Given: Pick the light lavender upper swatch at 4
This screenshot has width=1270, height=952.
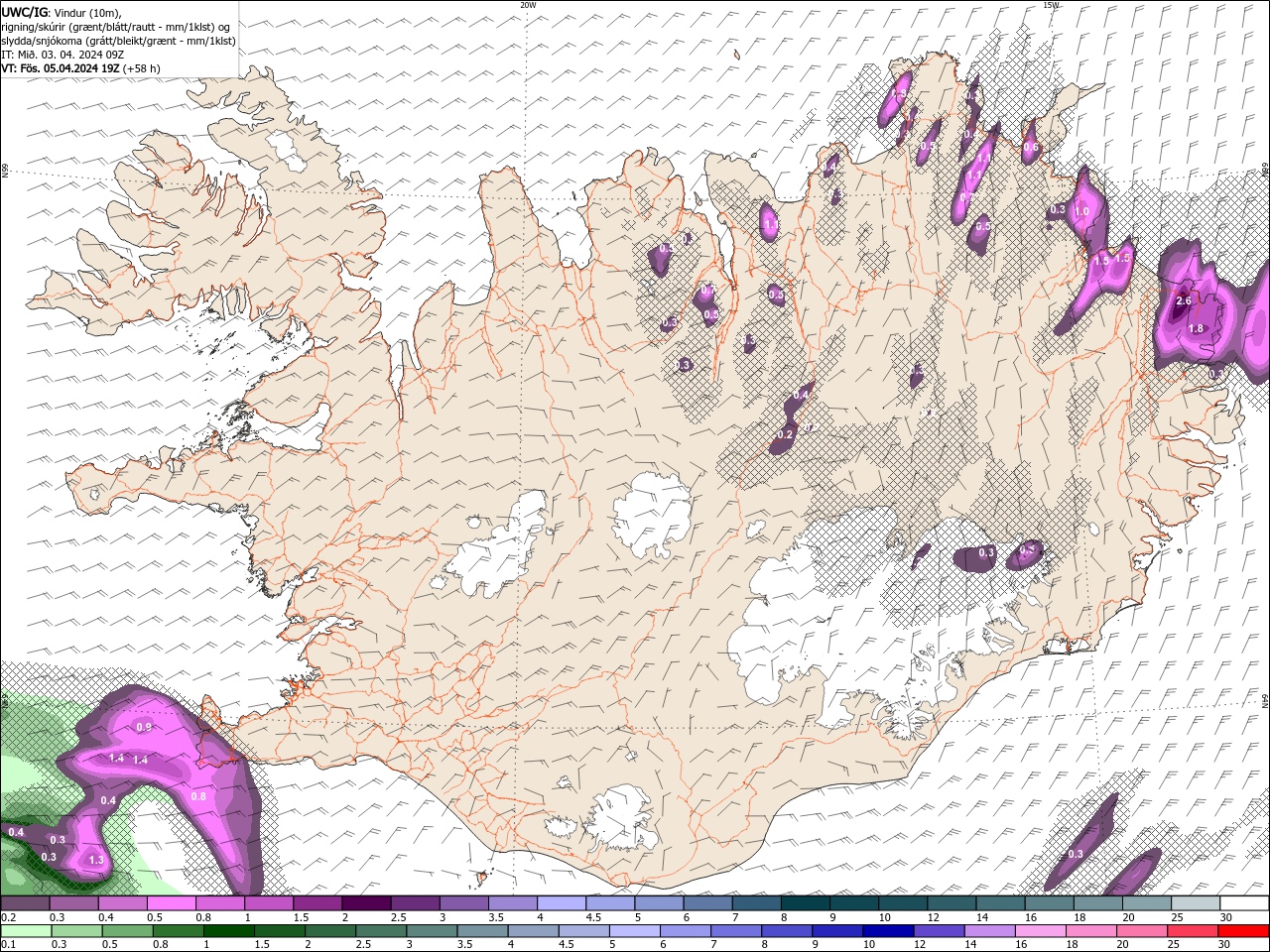Looking at the screenshot, I should 562,903.
